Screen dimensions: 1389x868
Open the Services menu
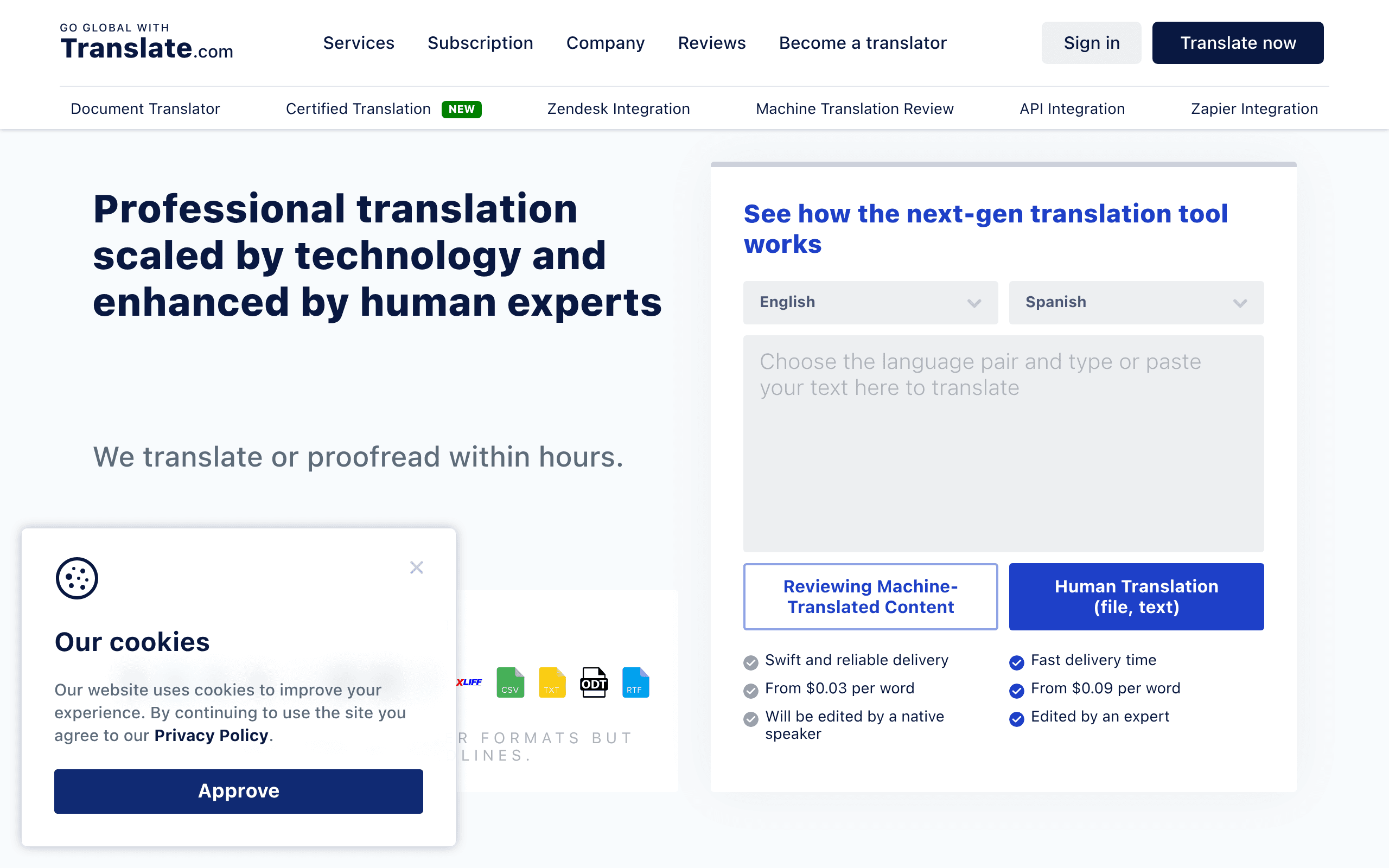coord(359,43)
